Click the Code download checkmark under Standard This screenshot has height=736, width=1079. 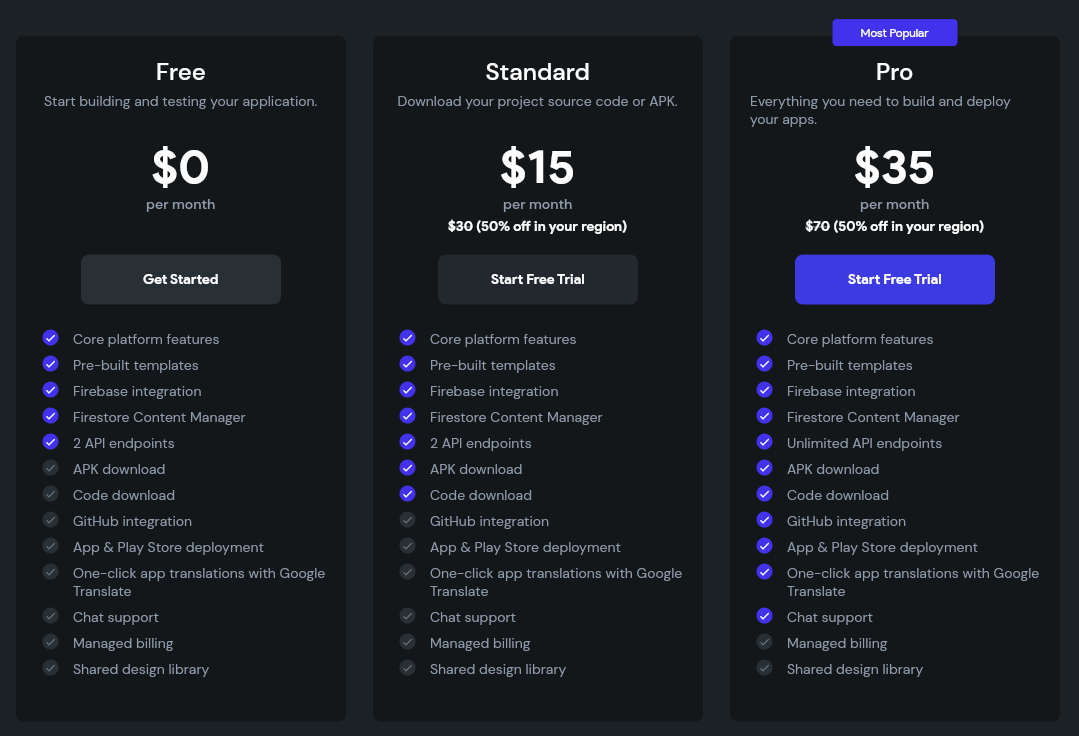[408, 494]
